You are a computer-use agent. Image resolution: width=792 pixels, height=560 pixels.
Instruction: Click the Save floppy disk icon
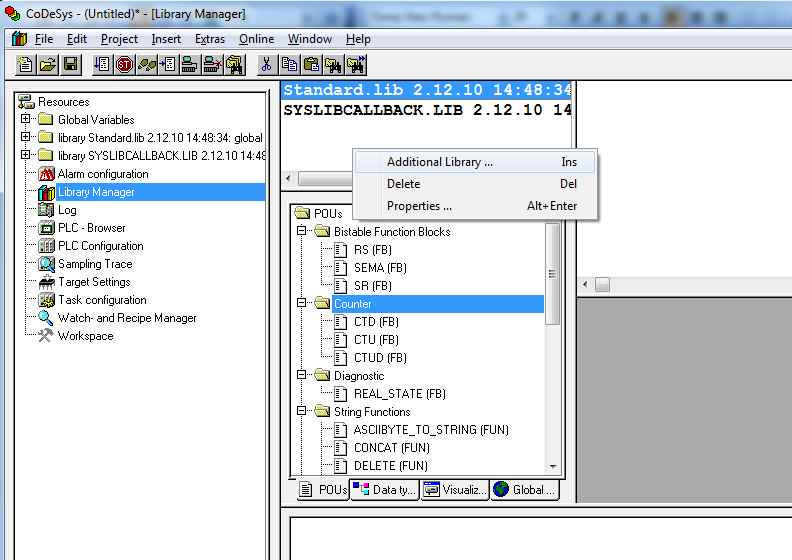(71, 65)
